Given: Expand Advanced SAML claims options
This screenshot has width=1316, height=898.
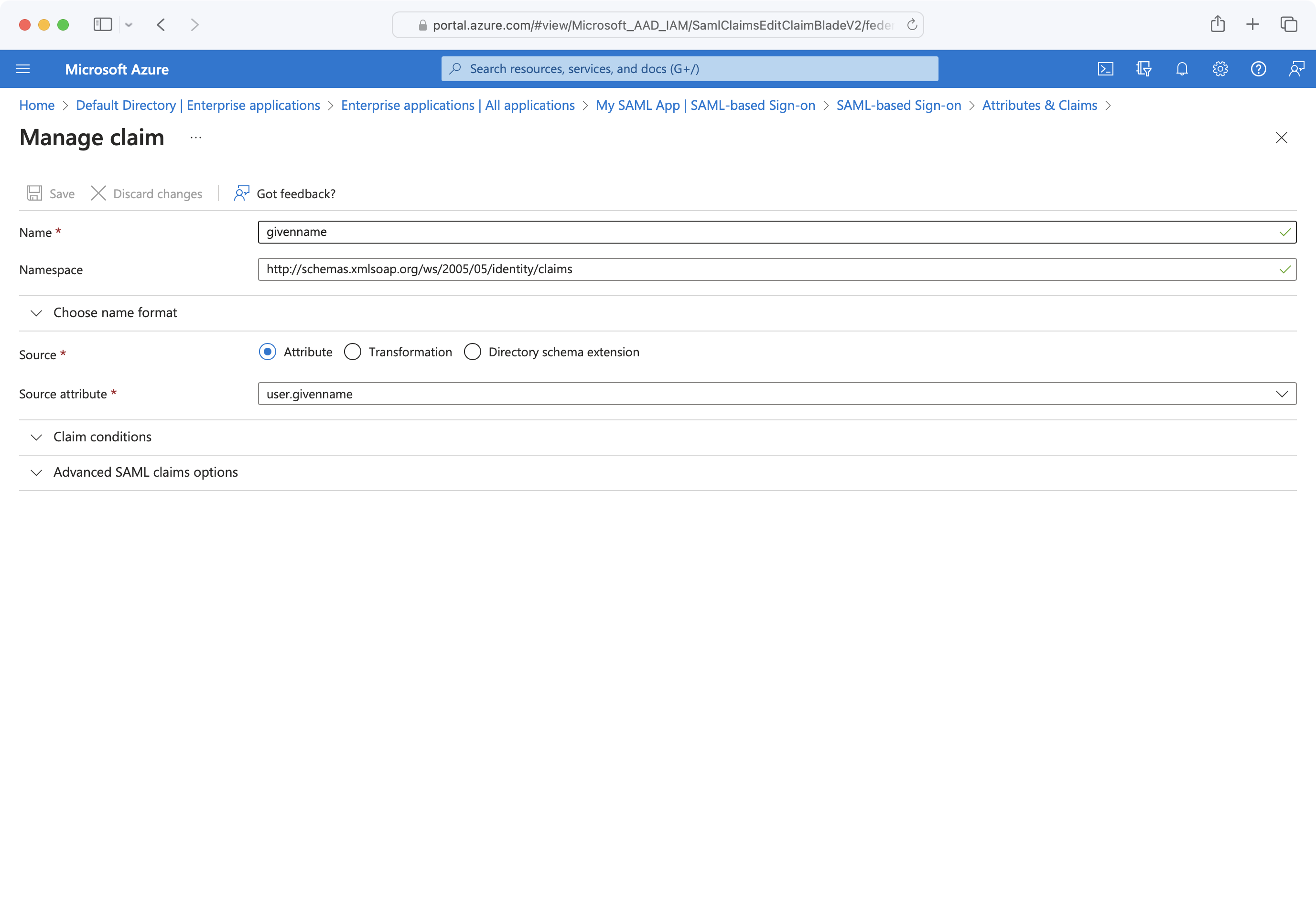Looking at the screenshot, I should pyautogui.click(x=145, y=472).
